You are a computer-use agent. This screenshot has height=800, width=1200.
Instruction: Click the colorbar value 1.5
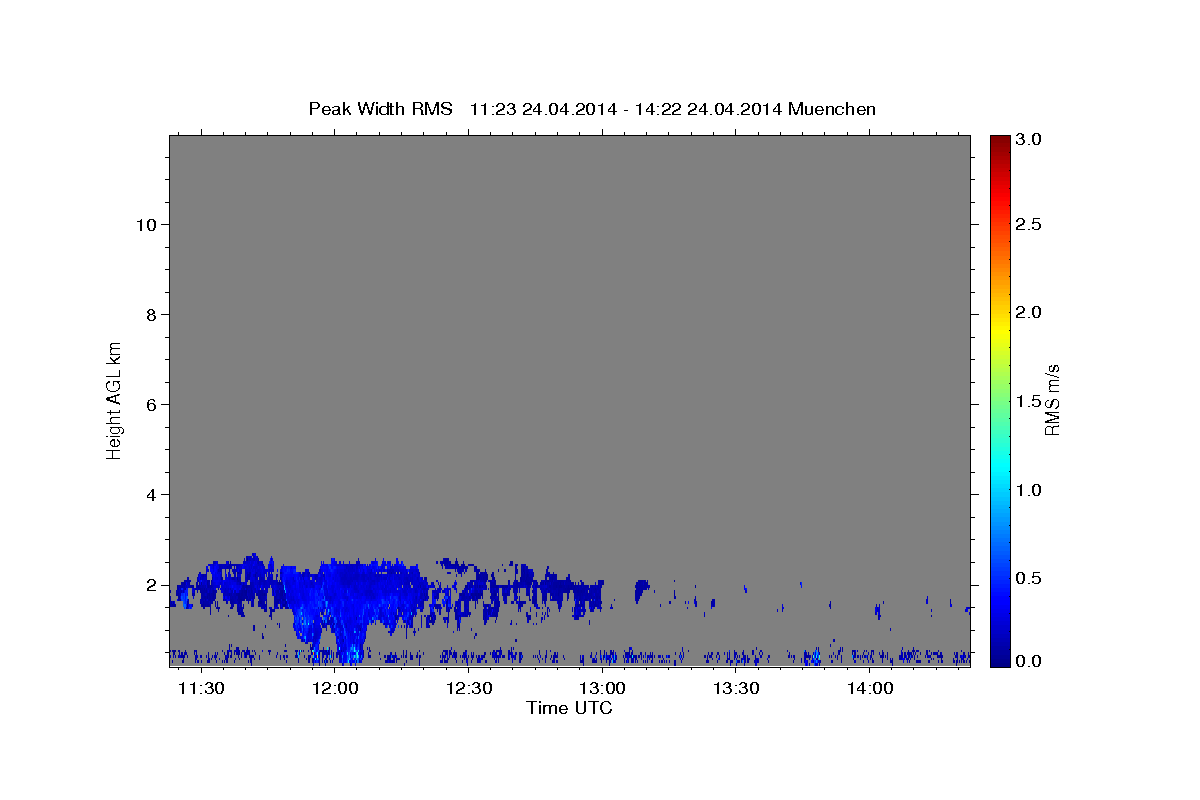point(1030,401)
